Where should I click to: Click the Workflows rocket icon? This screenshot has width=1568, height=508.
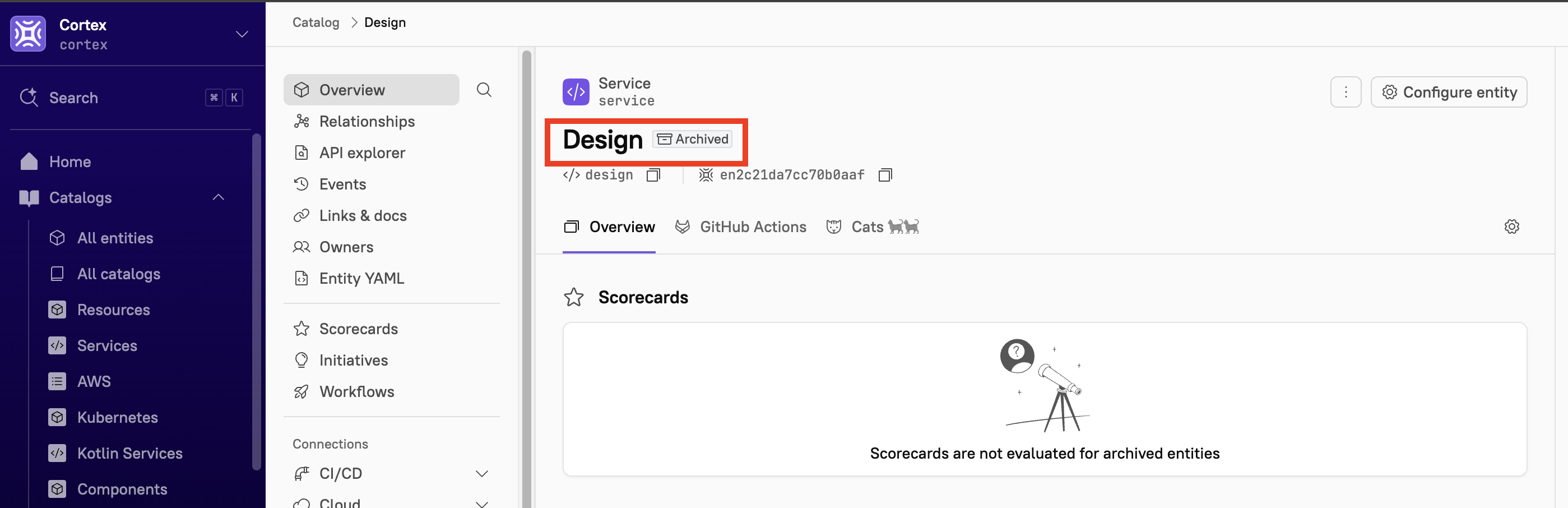tap(301, 392)
